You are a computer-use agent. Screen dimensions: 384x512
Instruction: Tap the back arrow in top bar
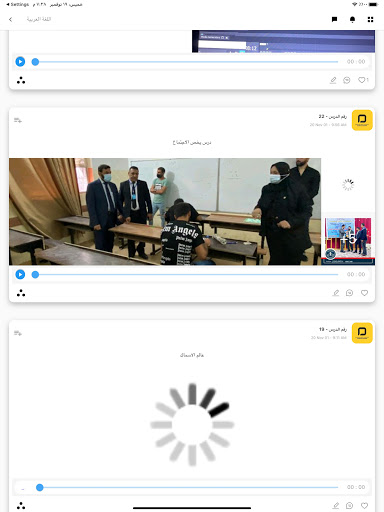[11, 19]
